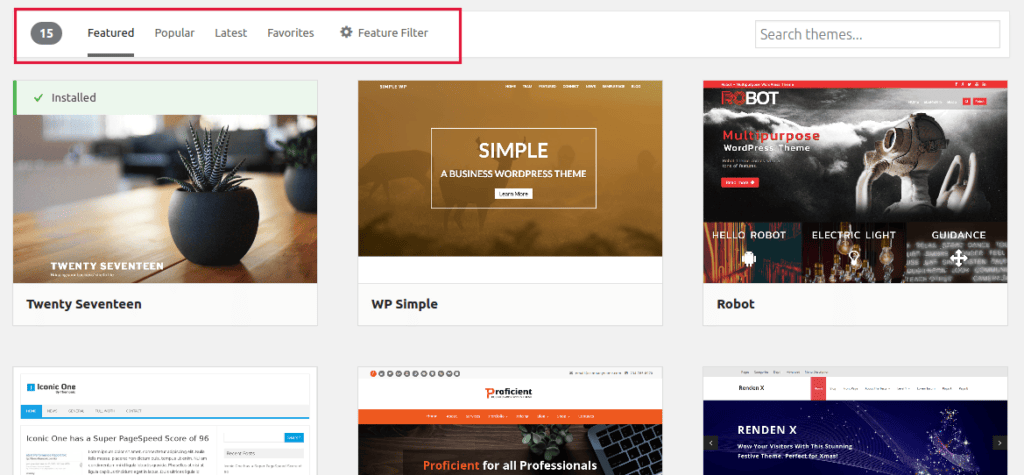Viewport: 1024px width, 475px height.
Task: Open the Robot theme preview image
Action: 855,182
